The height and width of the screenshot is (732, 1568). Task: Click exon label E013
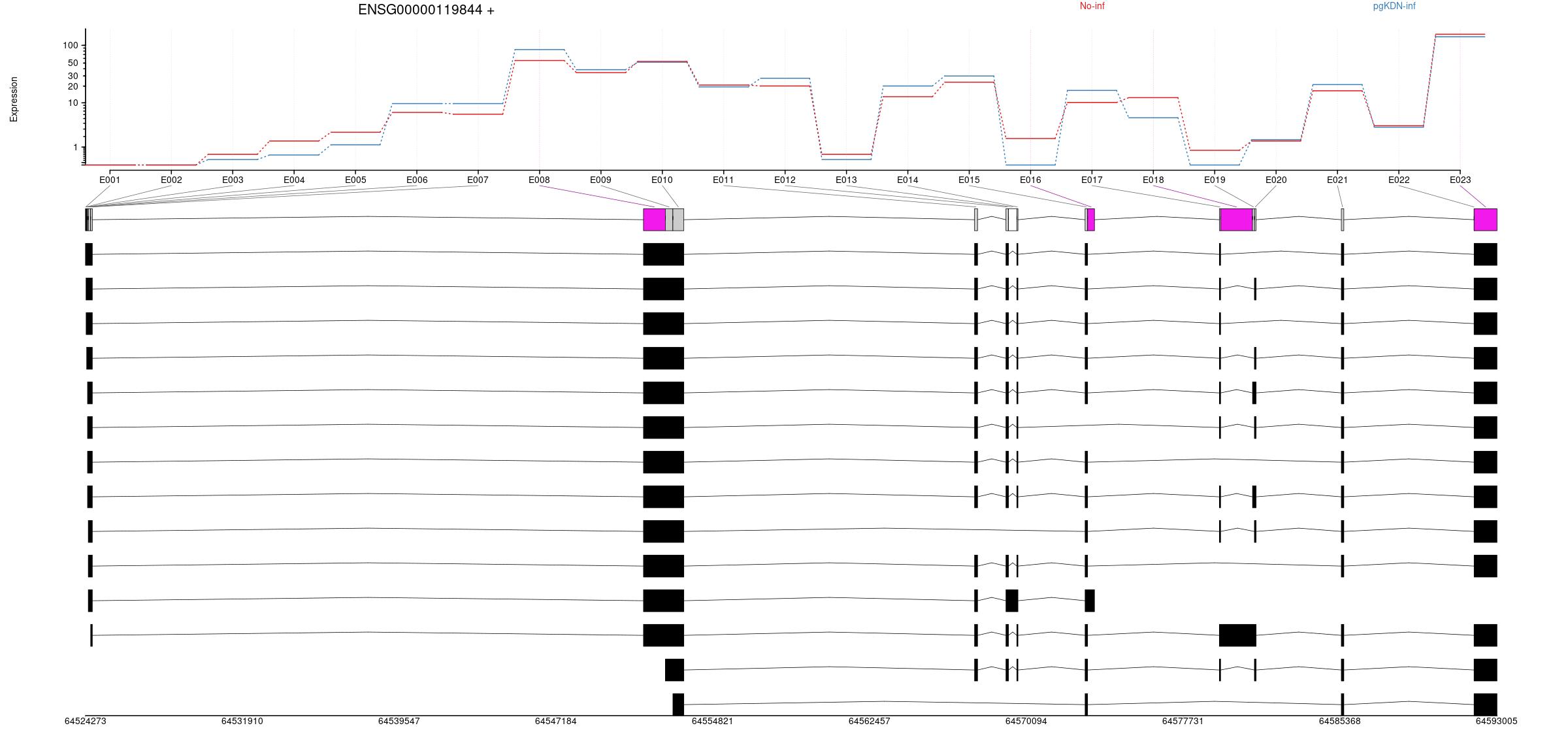pyautogui.click(x=846, y=180)
